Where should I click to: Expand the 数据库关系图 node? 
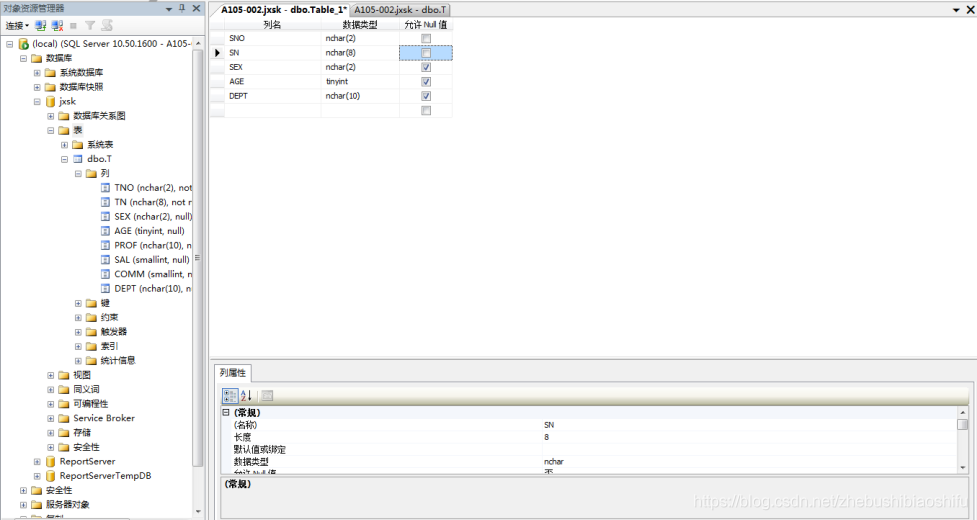[x=50, y=116]
